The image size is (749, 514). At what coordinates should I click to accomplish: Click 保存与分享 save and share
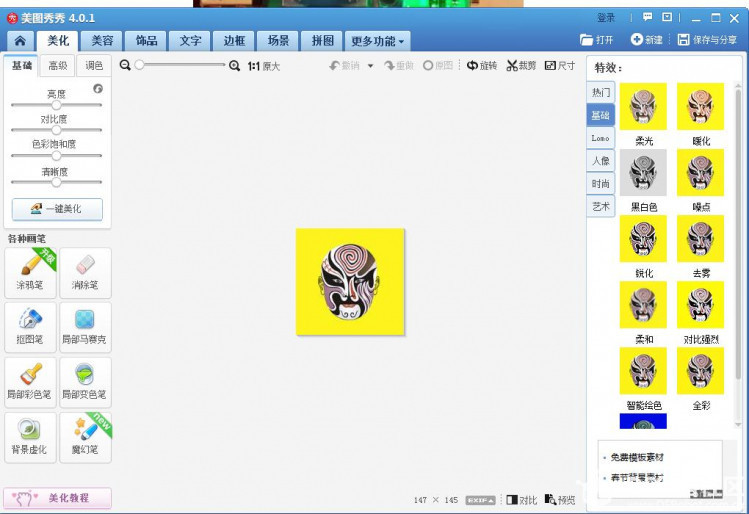coord(707,40)
